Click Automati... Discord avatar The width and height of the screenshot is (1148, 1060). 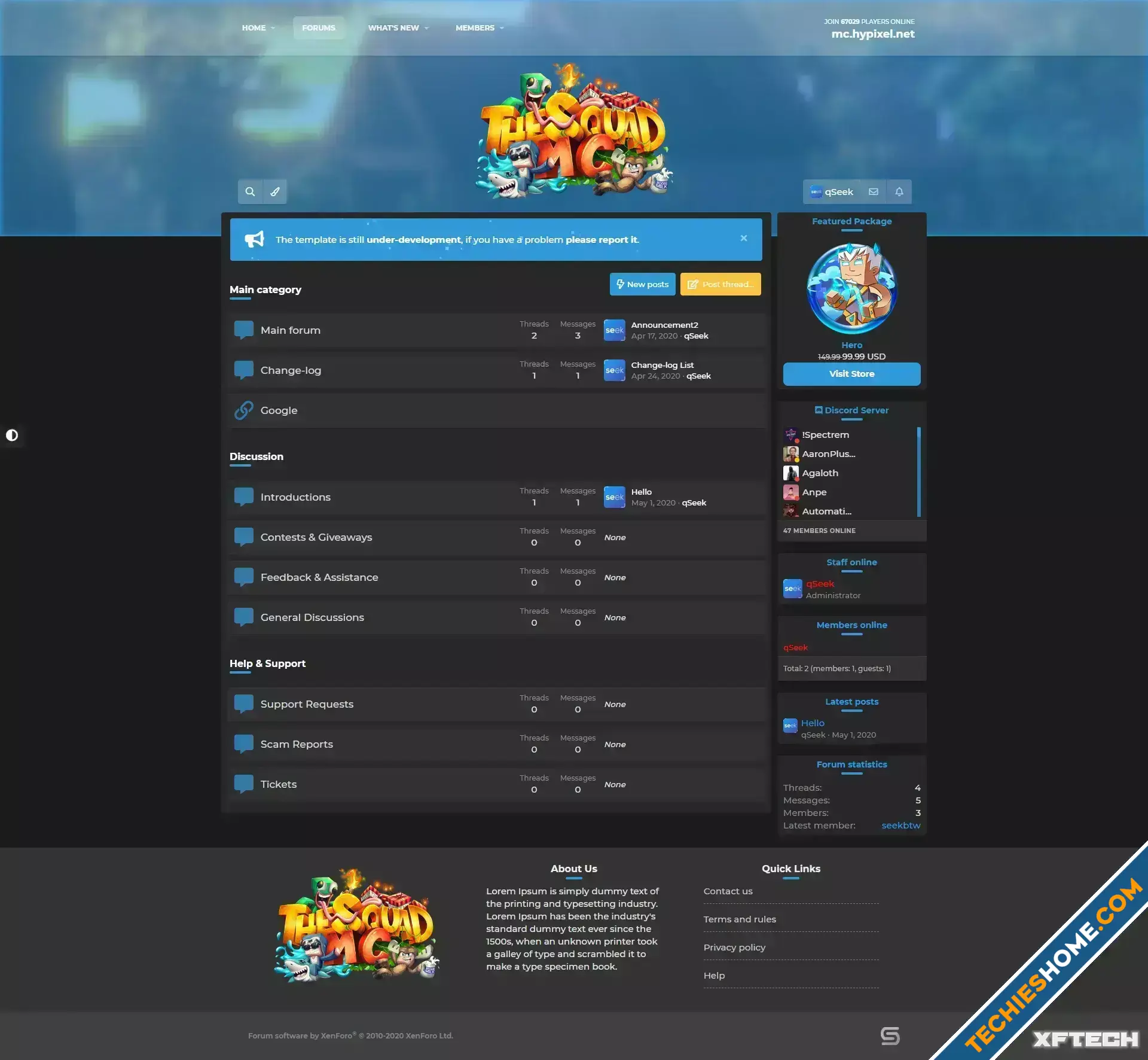(x=791, y=511)
